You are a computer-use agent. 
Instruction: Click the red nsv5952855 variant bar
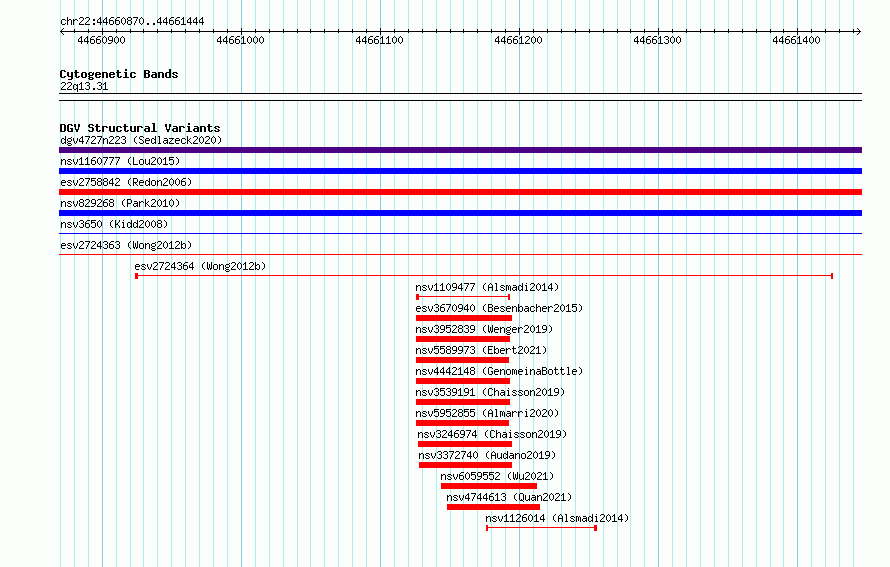tap(462, 423)
